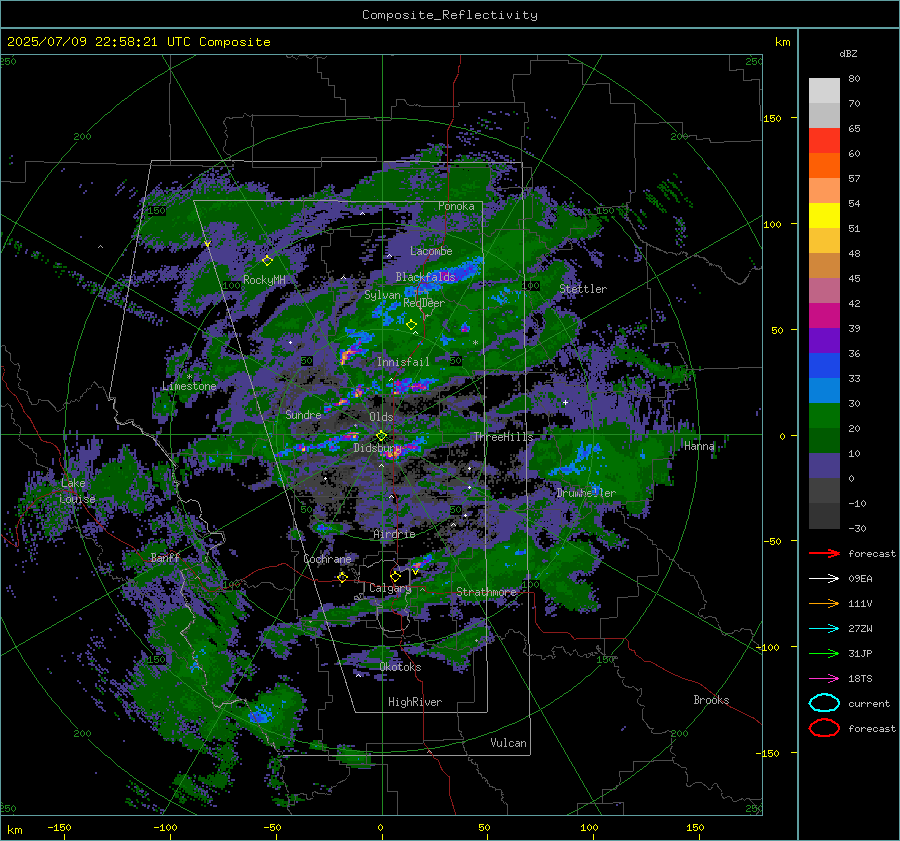The width and height of the screenshot is (900, 841).
Task: Pick the bright orange 57-60 dBZ swatch
Action: tap(824, 166)
